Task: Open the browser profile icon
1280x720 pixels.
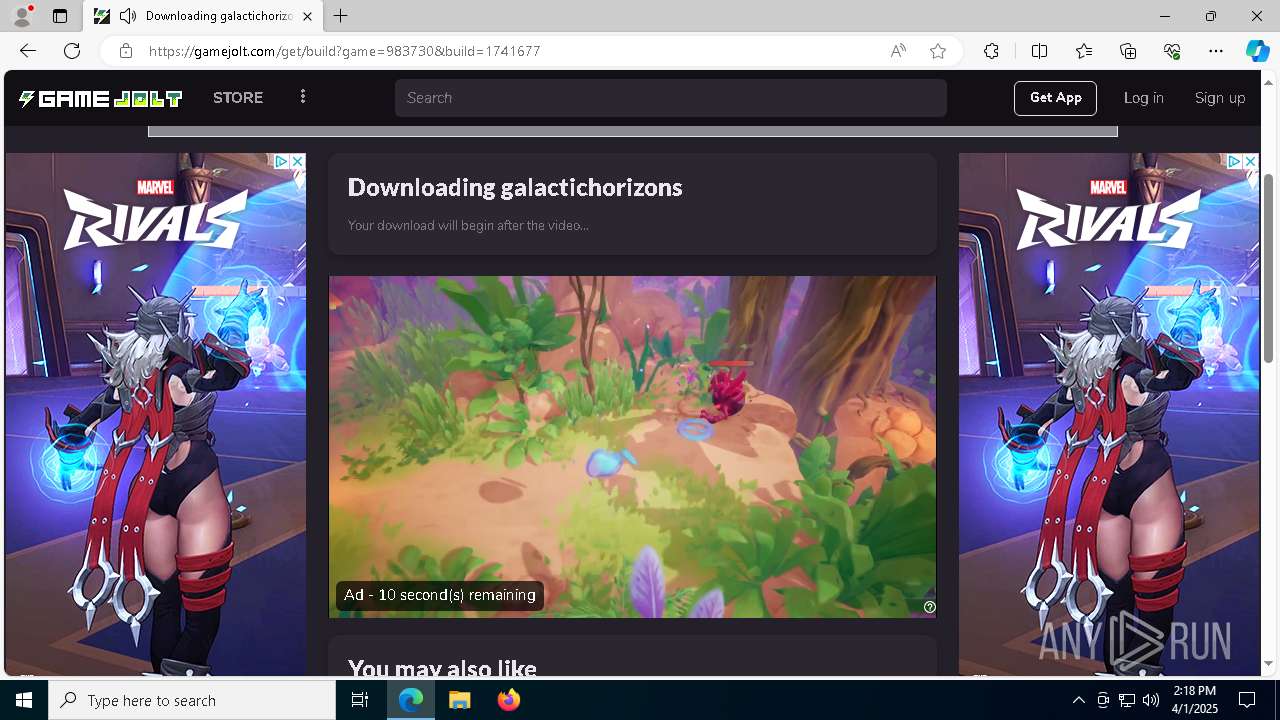Action: tap(21, 16)
